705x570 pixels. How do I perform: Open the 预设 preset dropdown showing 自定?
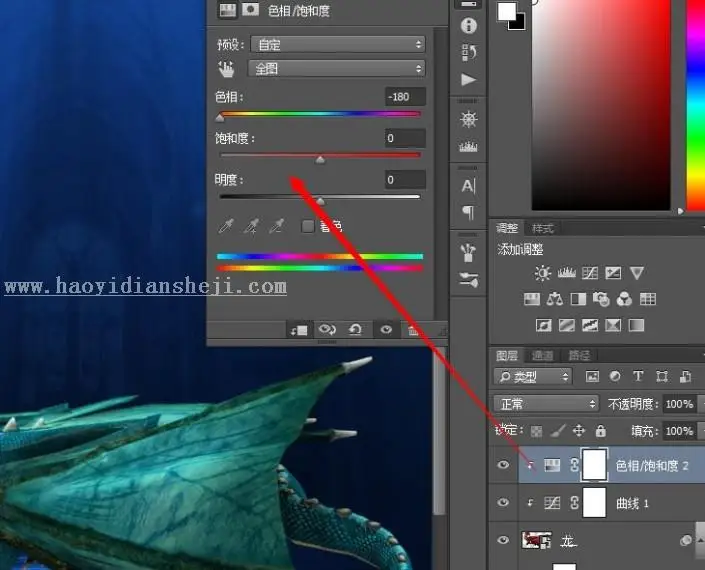[x=338, y=45]
